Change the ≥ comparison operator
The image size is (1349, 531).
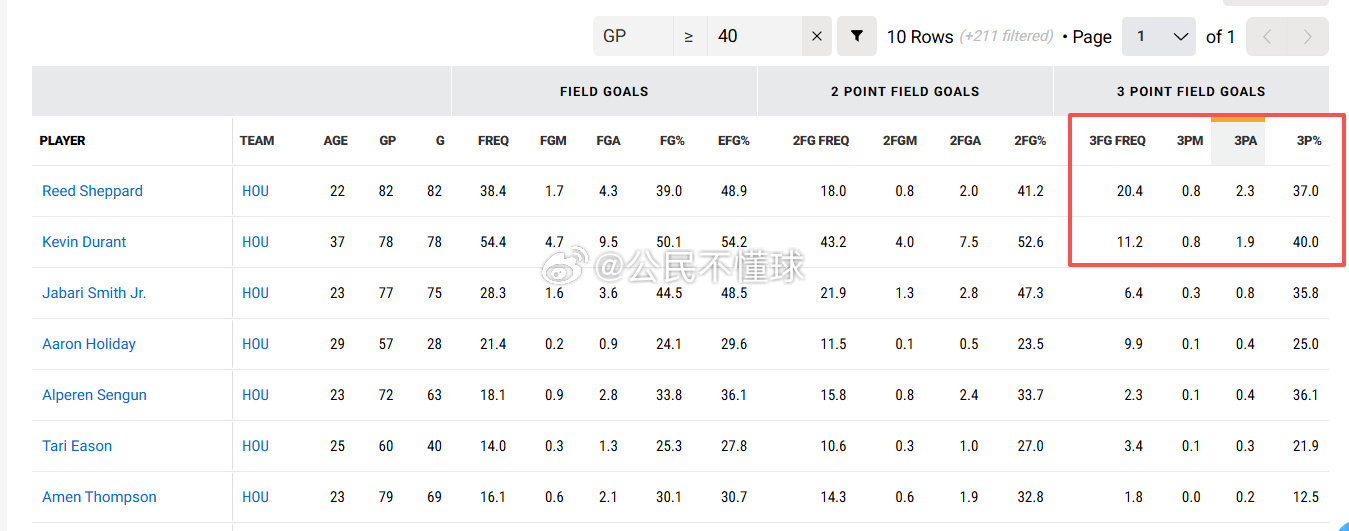[689, 36]
